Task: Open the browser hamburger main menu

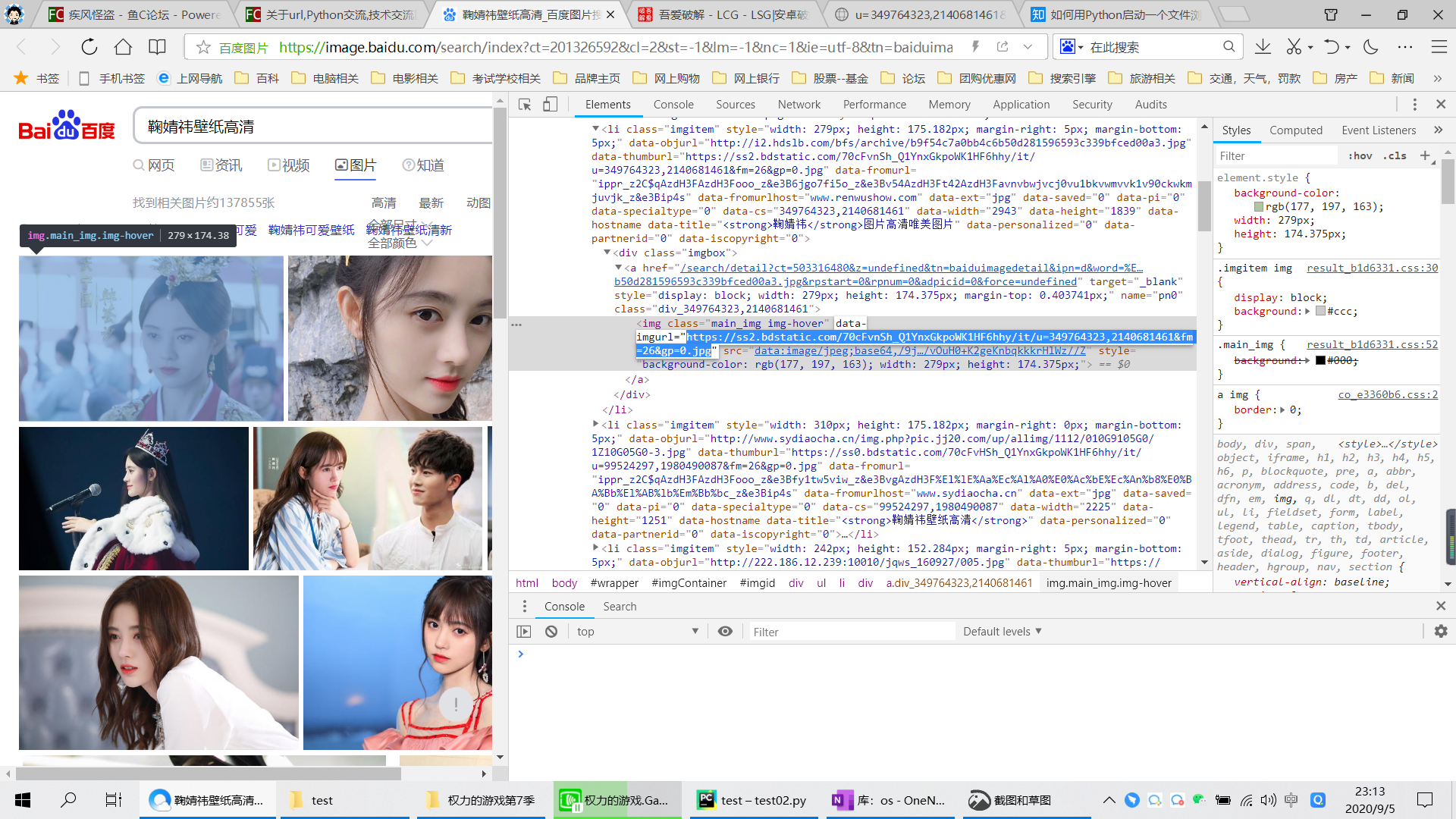Action: [1439, 47]
